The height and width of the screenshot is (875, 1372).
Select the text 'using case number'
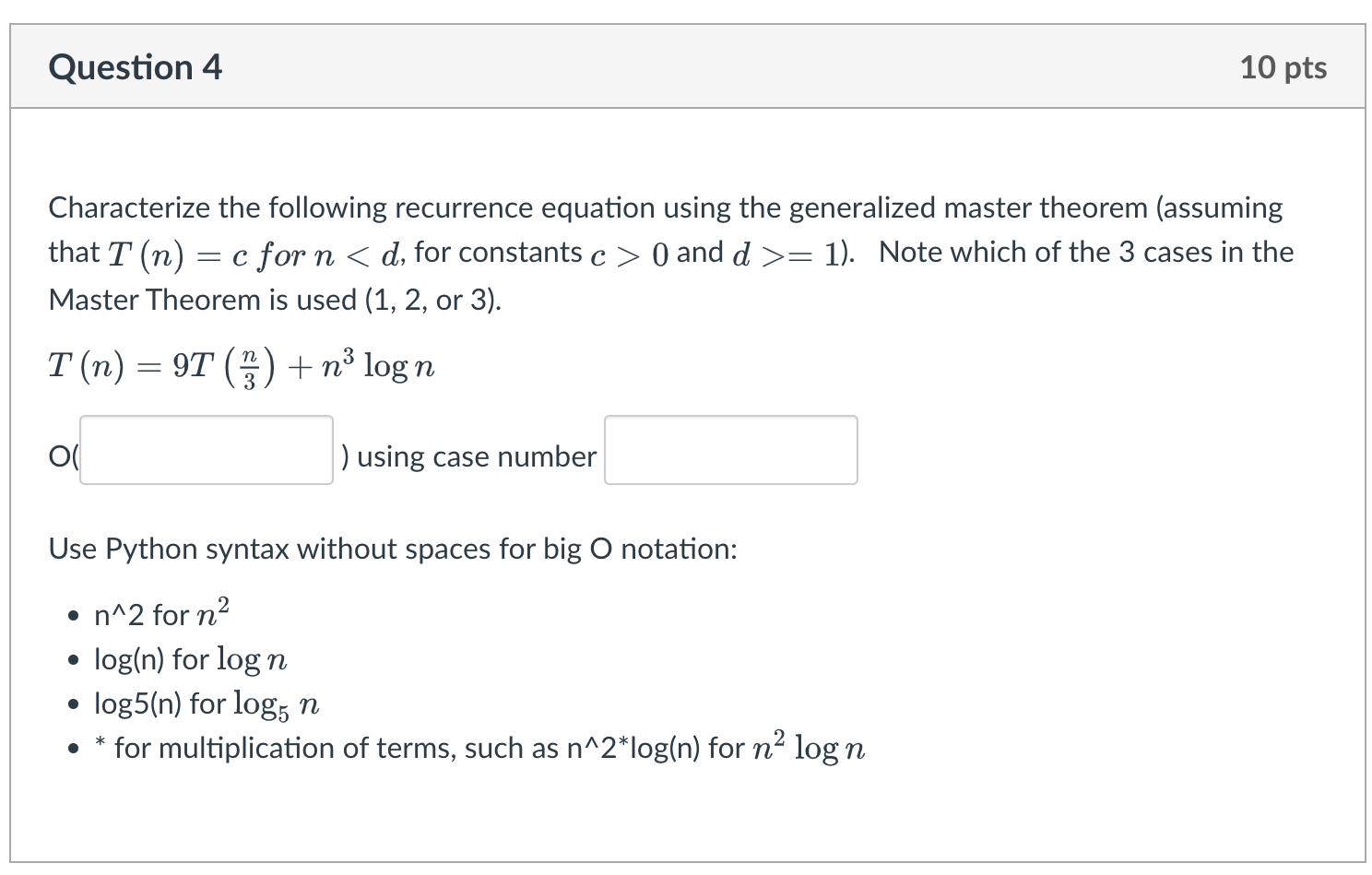point(473,455)
